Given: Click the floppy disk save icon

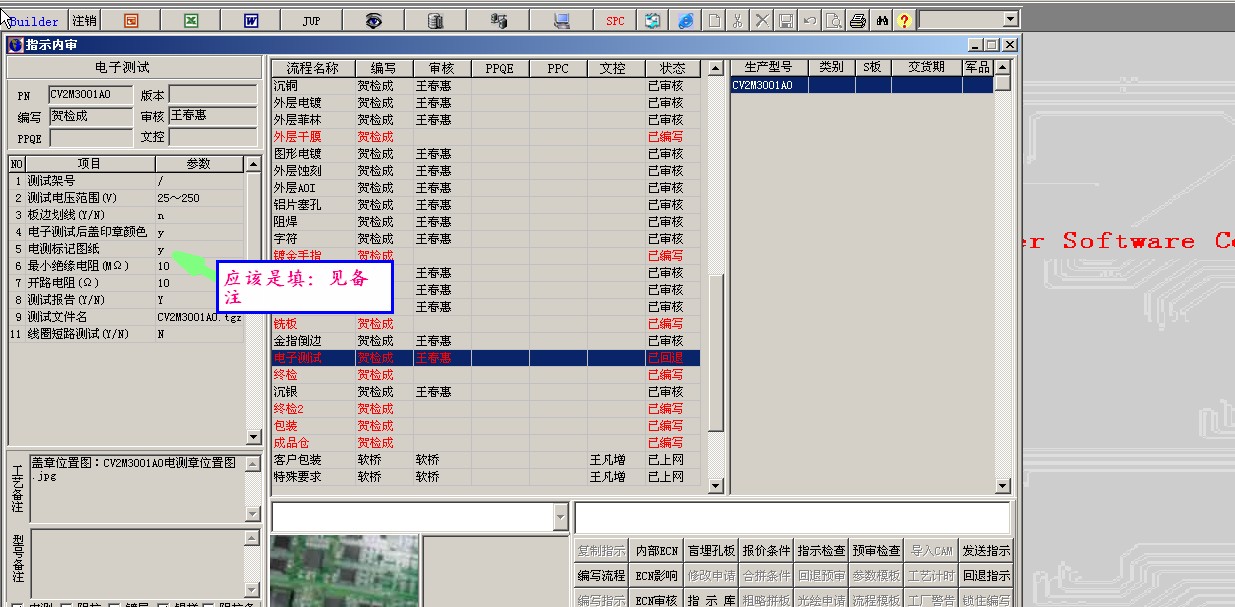Looking at the screenshot, I should pos(786,20).
